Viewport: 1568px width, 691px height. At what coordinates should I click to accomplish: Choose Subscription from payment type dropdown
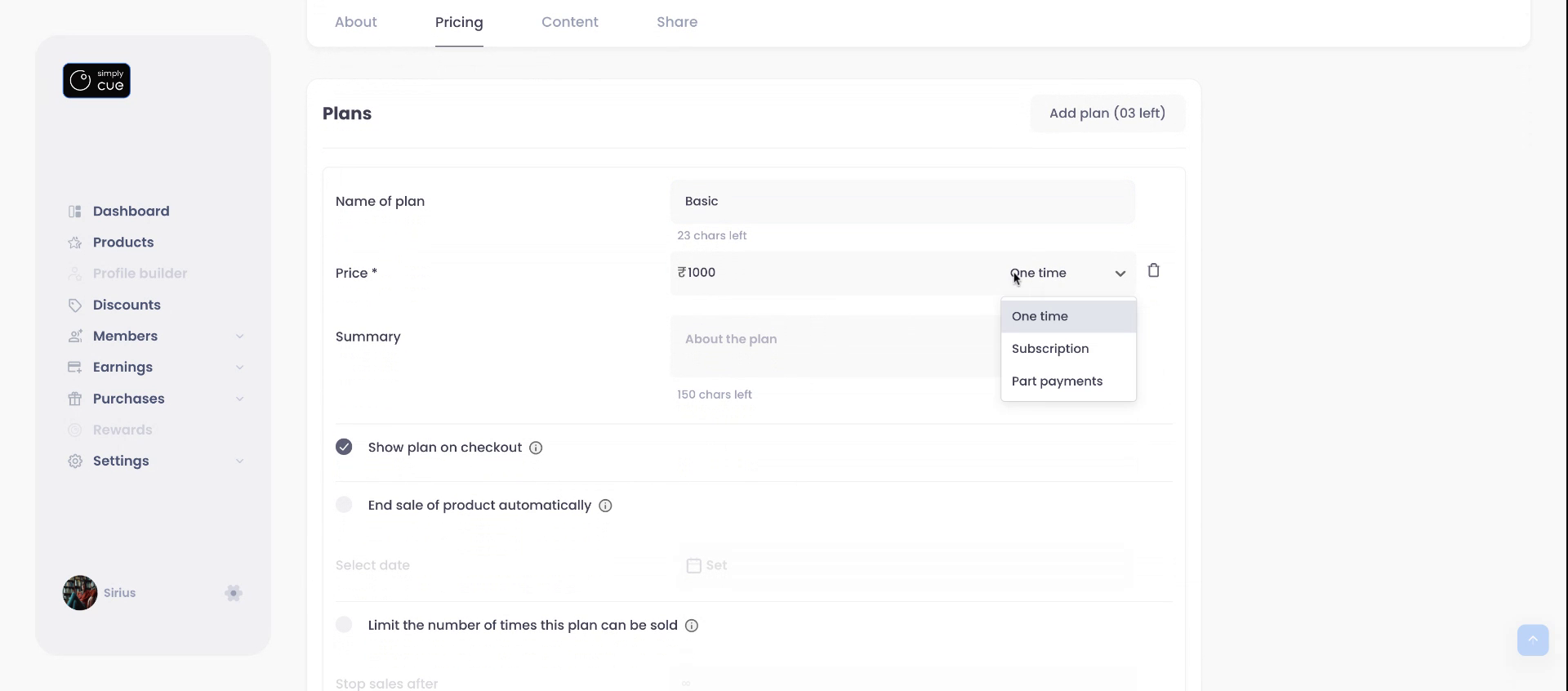tap(1050, 349)
